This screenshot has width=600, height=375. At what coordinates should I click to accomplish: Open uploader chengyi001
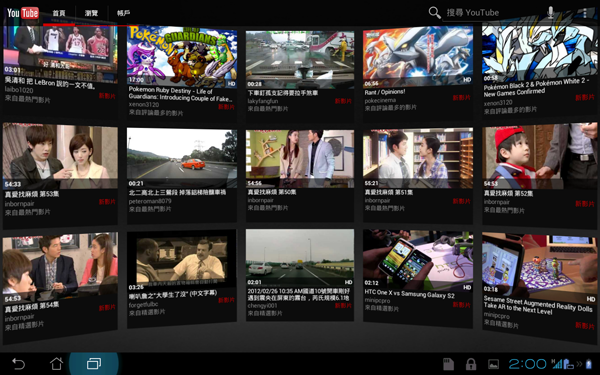click(261, 306)
